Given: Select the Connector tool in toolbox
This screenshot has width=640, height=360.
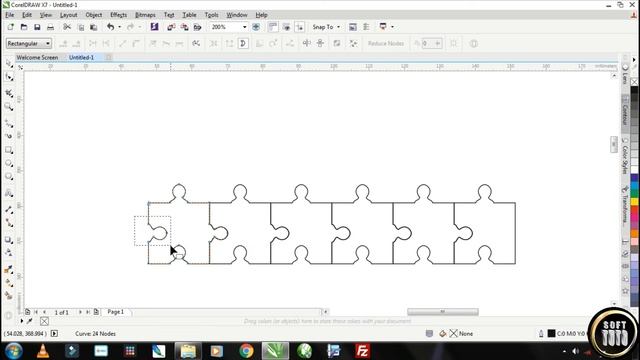Looking at the screenshot, I should (9, 223).
